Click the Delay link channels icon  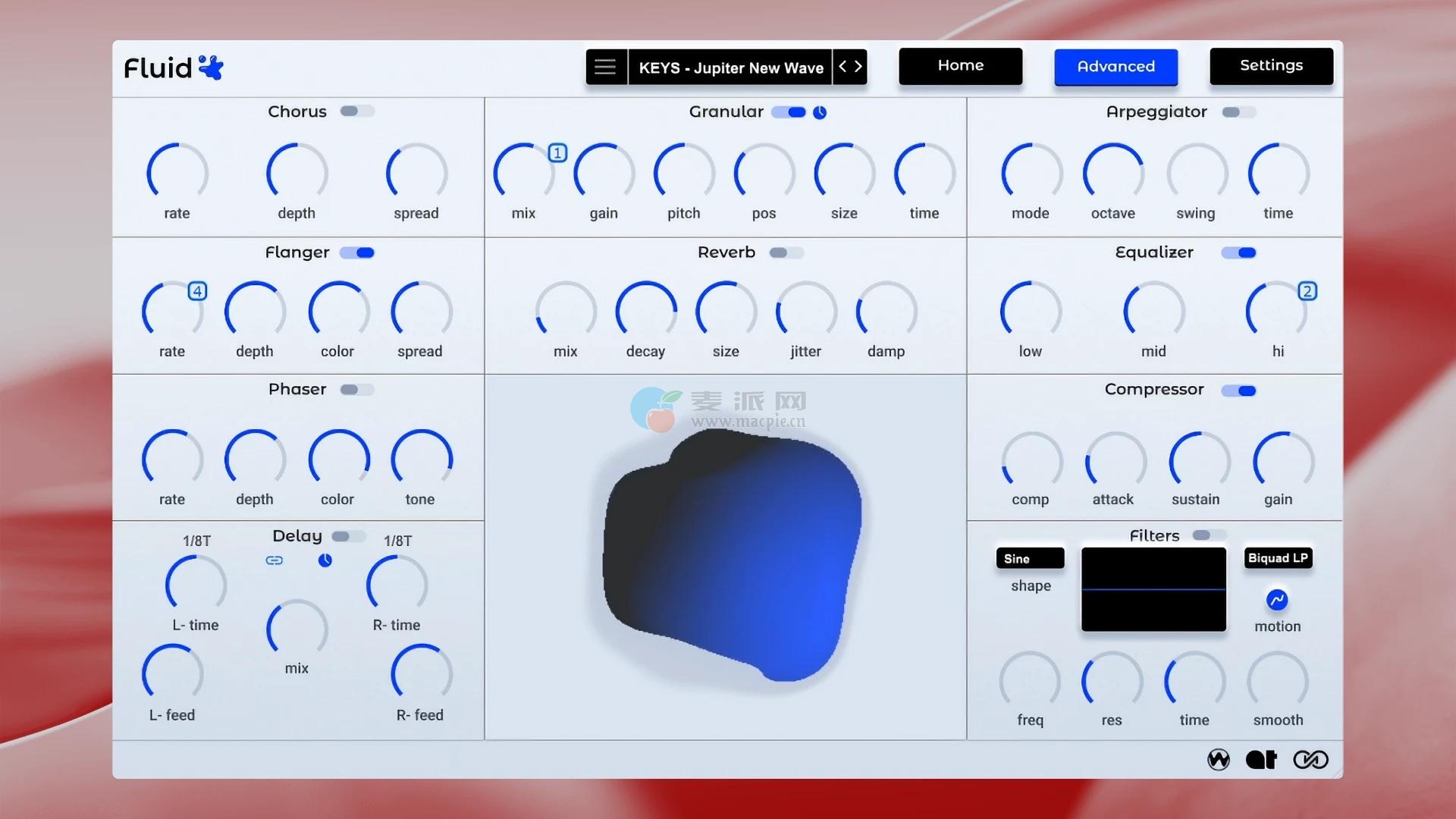pyautogui.click(x=275, y=560)
